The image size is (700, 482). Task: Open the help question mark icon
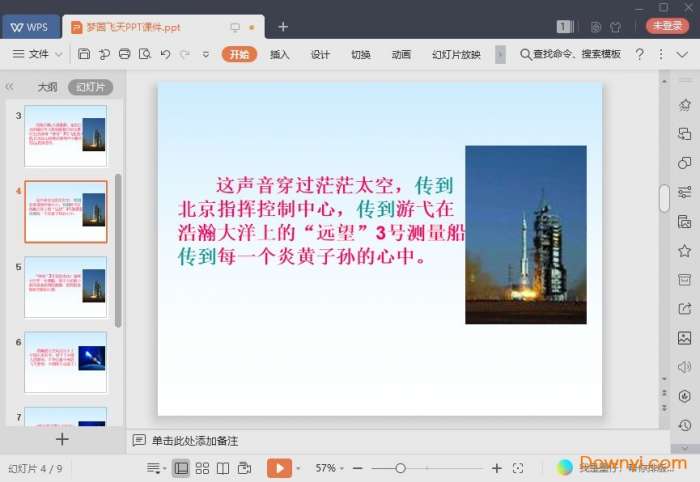pos(640,54)
